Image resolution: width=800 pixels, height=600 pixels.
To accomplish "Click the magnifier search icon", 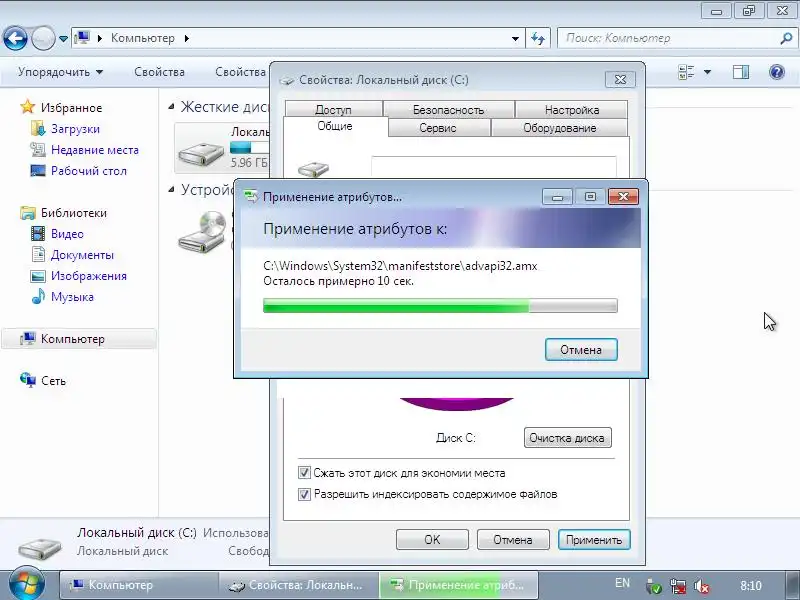I will click(787, 38).
